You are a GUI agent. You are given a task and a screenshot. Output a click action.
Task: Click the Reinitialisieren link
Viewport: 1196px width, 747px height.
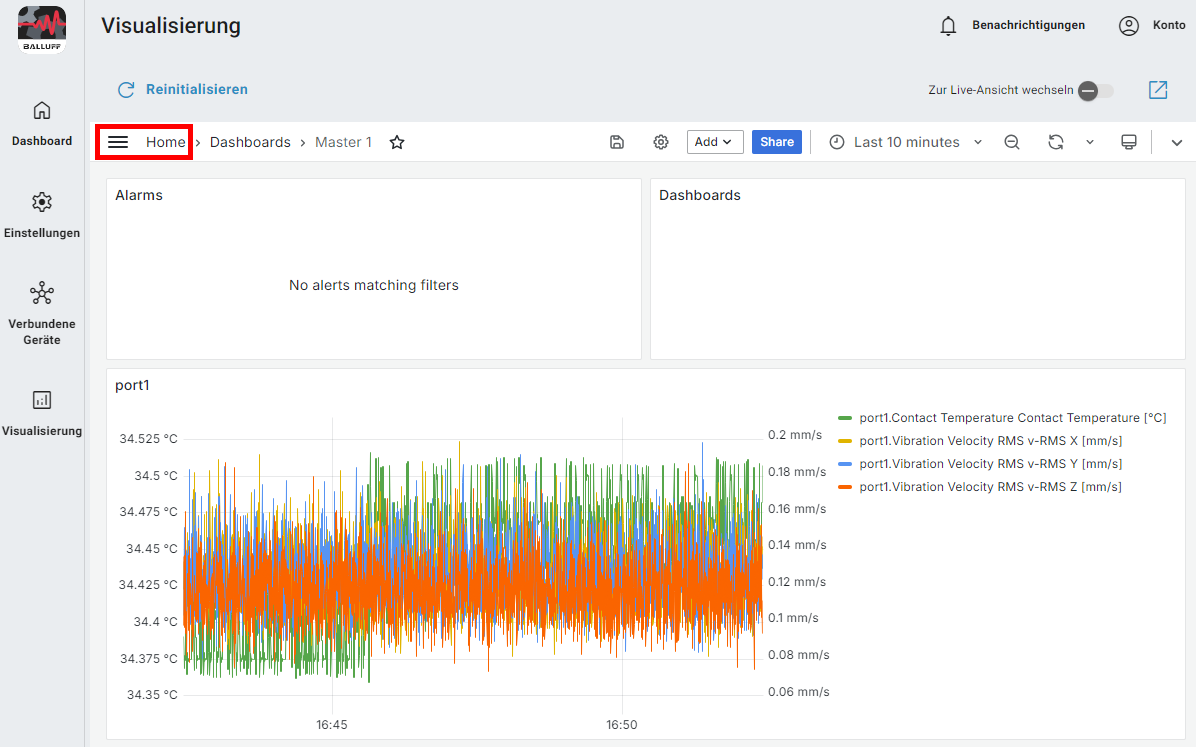[196, 90]
